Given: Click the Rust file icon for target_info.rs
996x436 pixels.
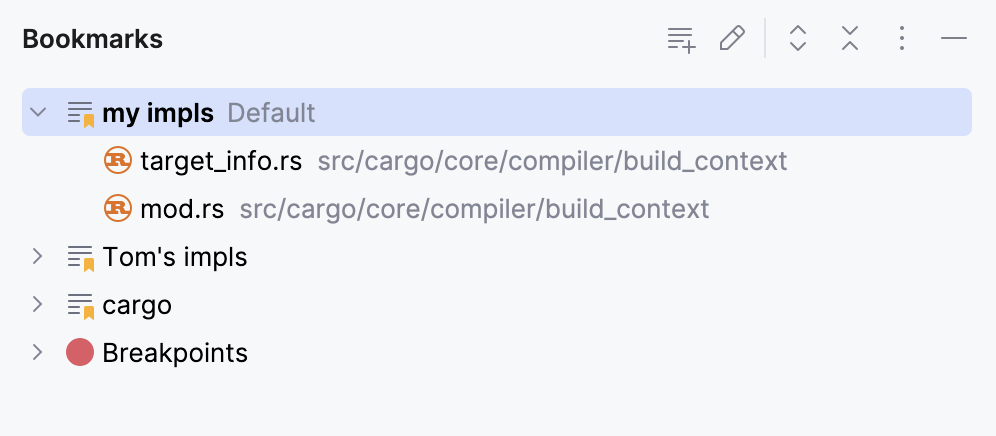Looking at the screenshot, I should (118, 161).
